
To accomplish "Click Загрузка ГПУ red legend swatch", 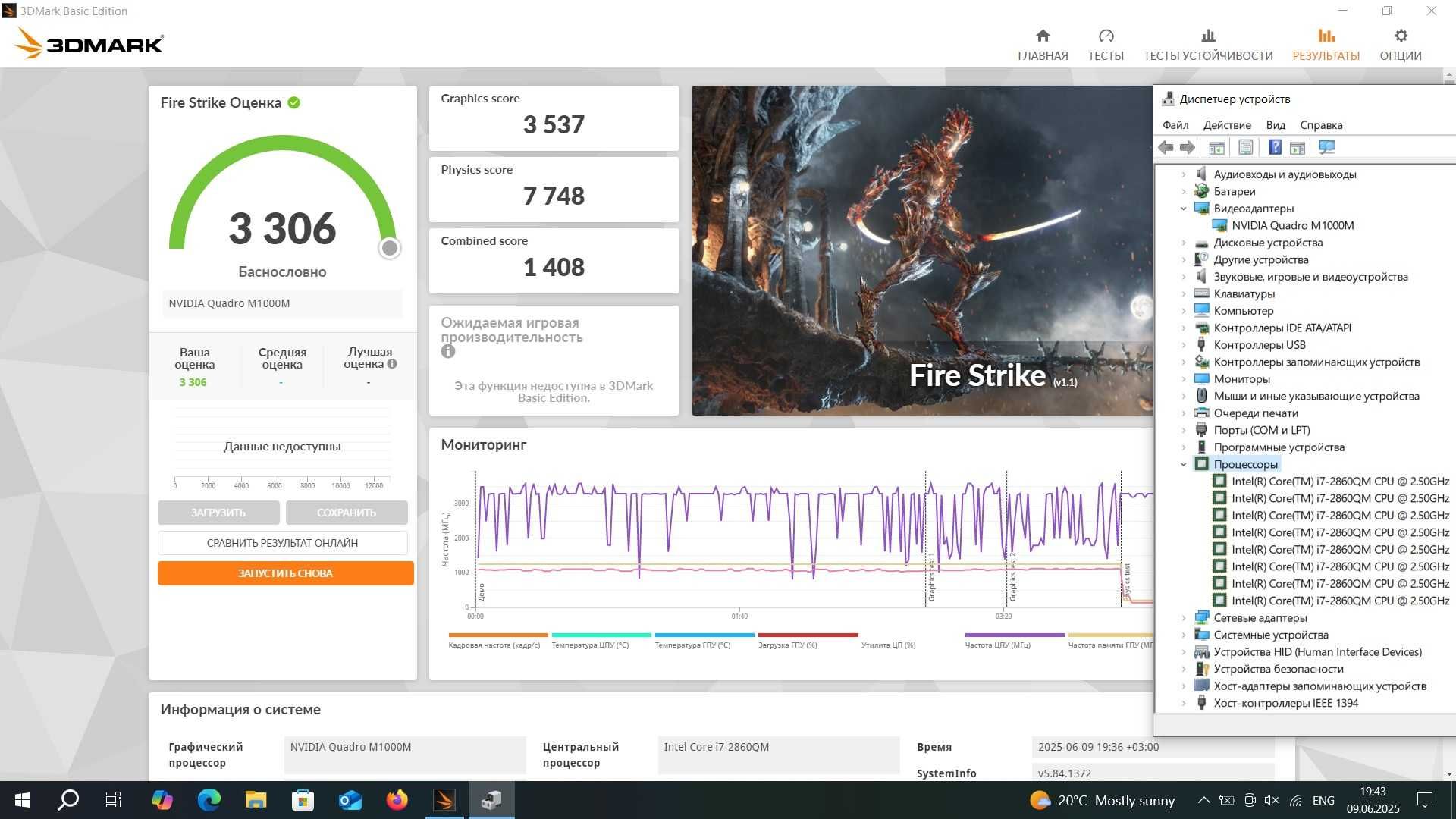I will [x=808, y=635].
